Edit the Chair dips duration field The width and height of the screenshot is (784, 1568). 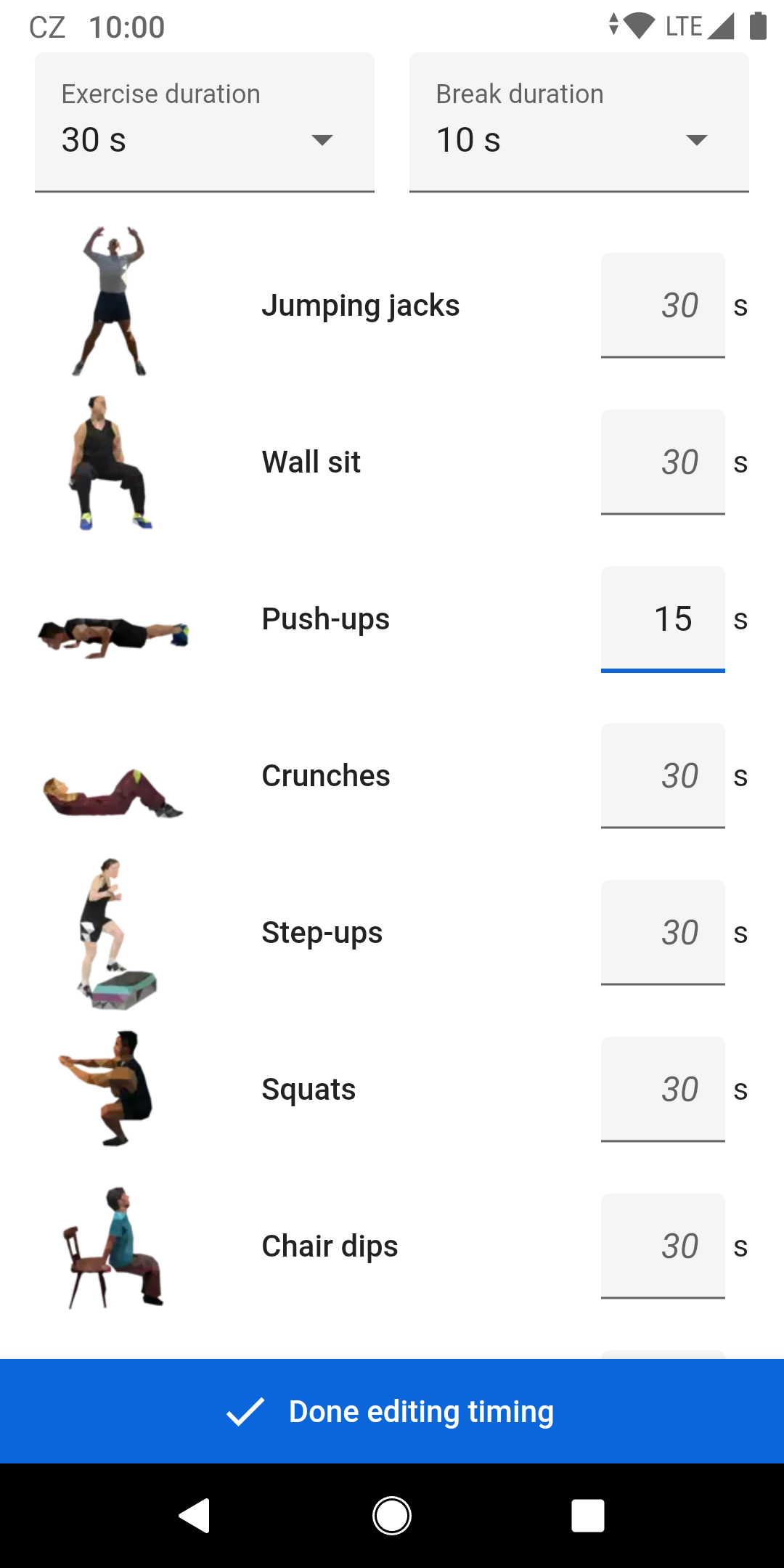(x=663, y=1246)
